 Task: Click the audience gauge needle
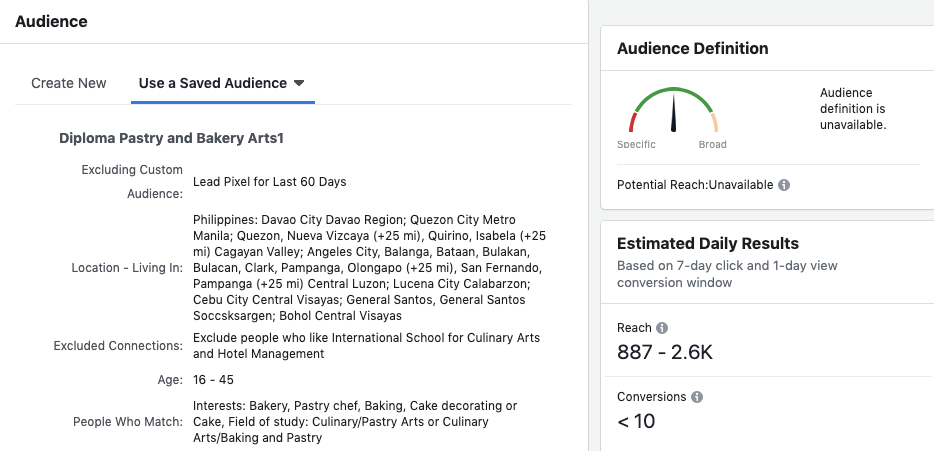673,112
